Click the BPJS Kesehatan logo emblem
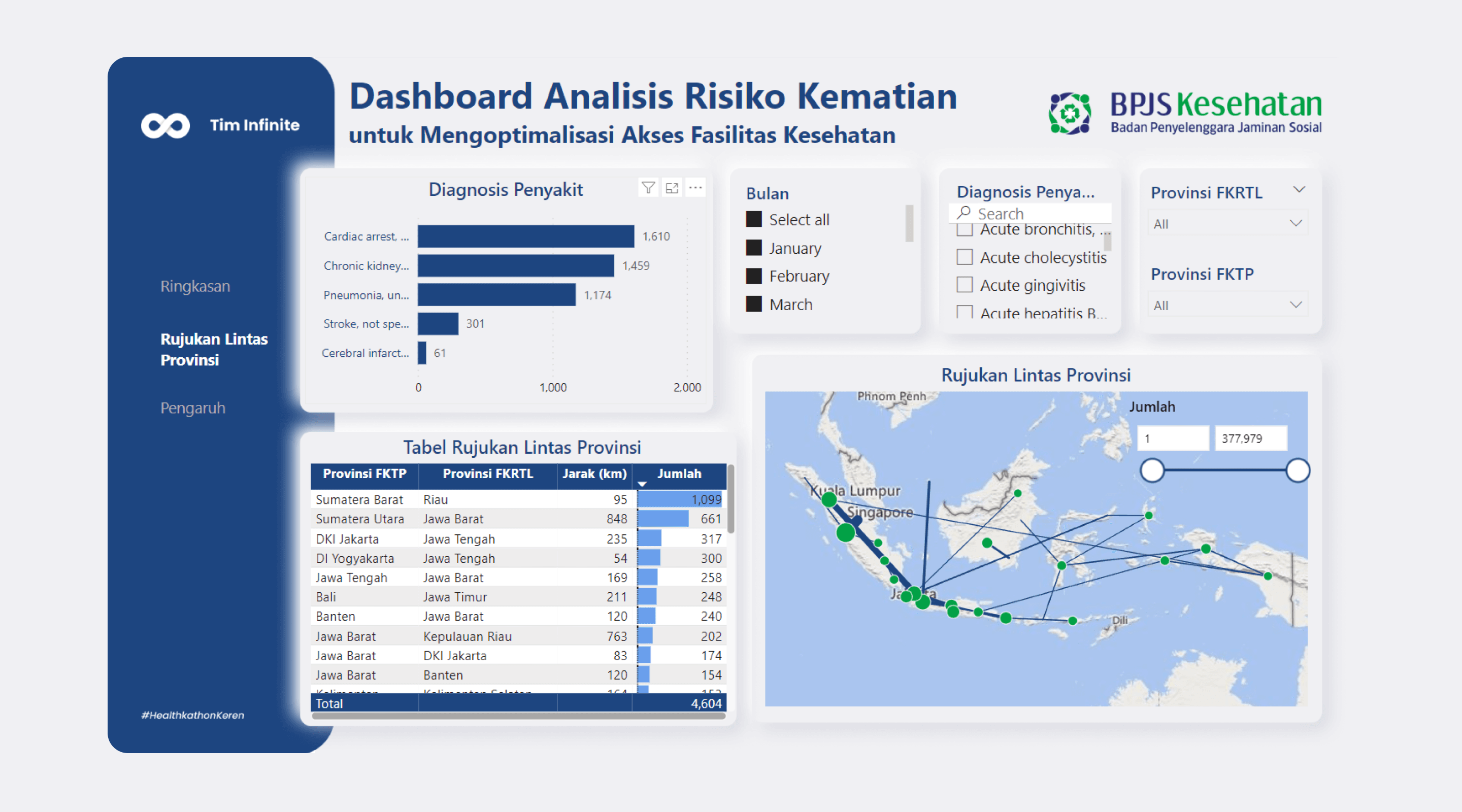1462x812 pixels. (1069, 113)
